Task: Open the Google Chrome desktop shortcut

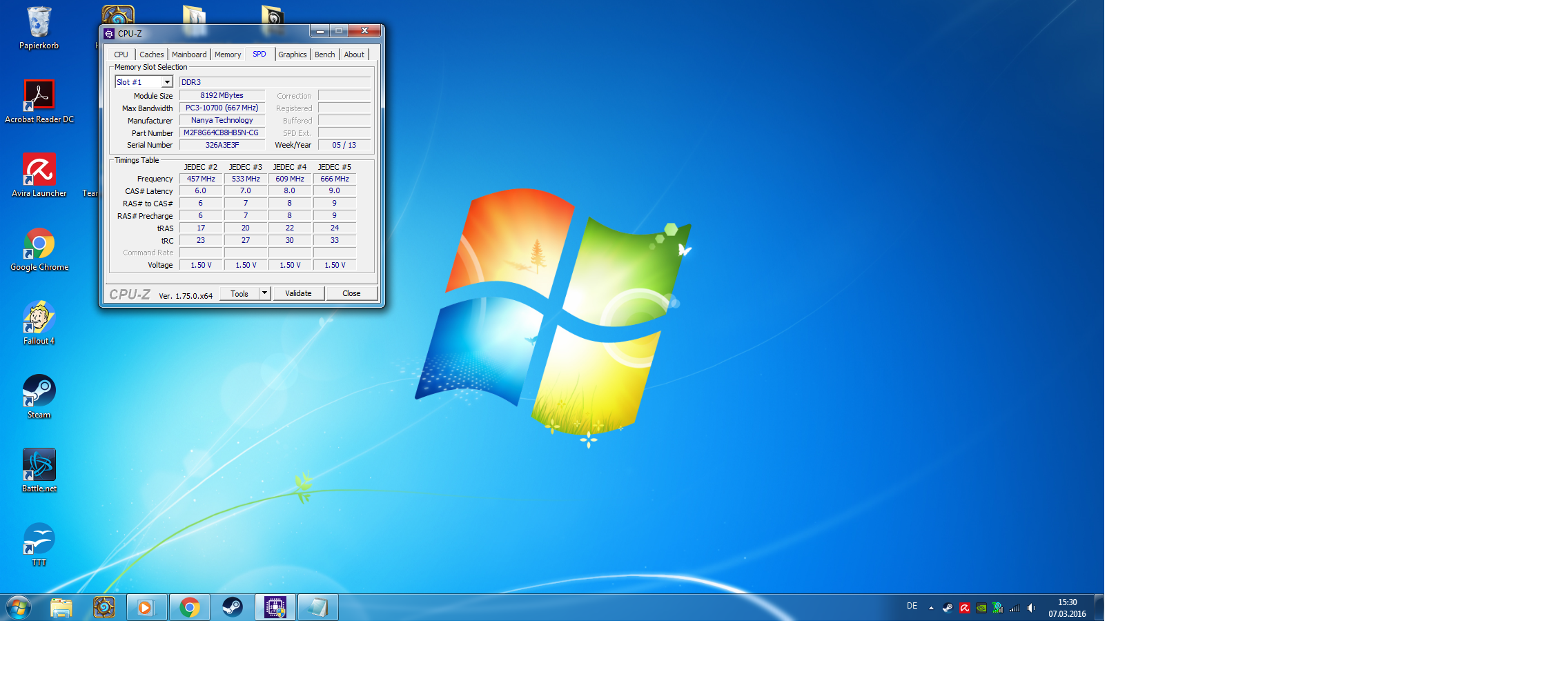Action: coord(39,249)
